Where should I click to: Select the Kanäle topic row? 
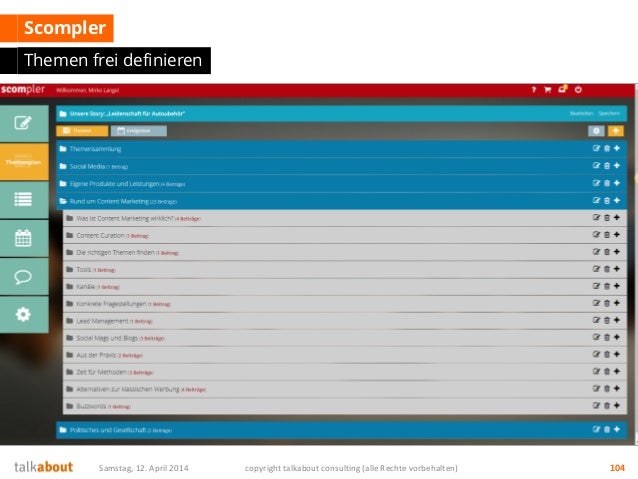[345, 287]
